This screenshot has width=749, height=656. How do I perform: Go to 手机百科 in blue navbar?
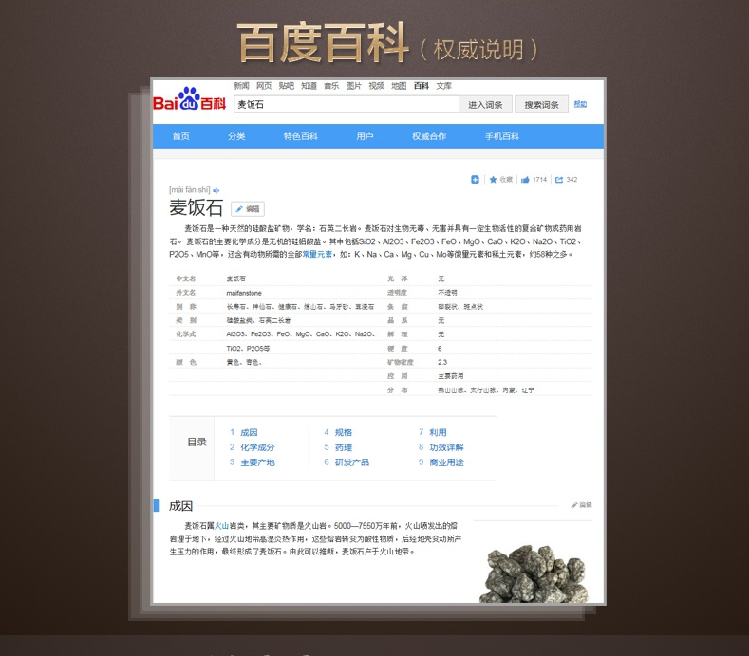tap(502, 137)
